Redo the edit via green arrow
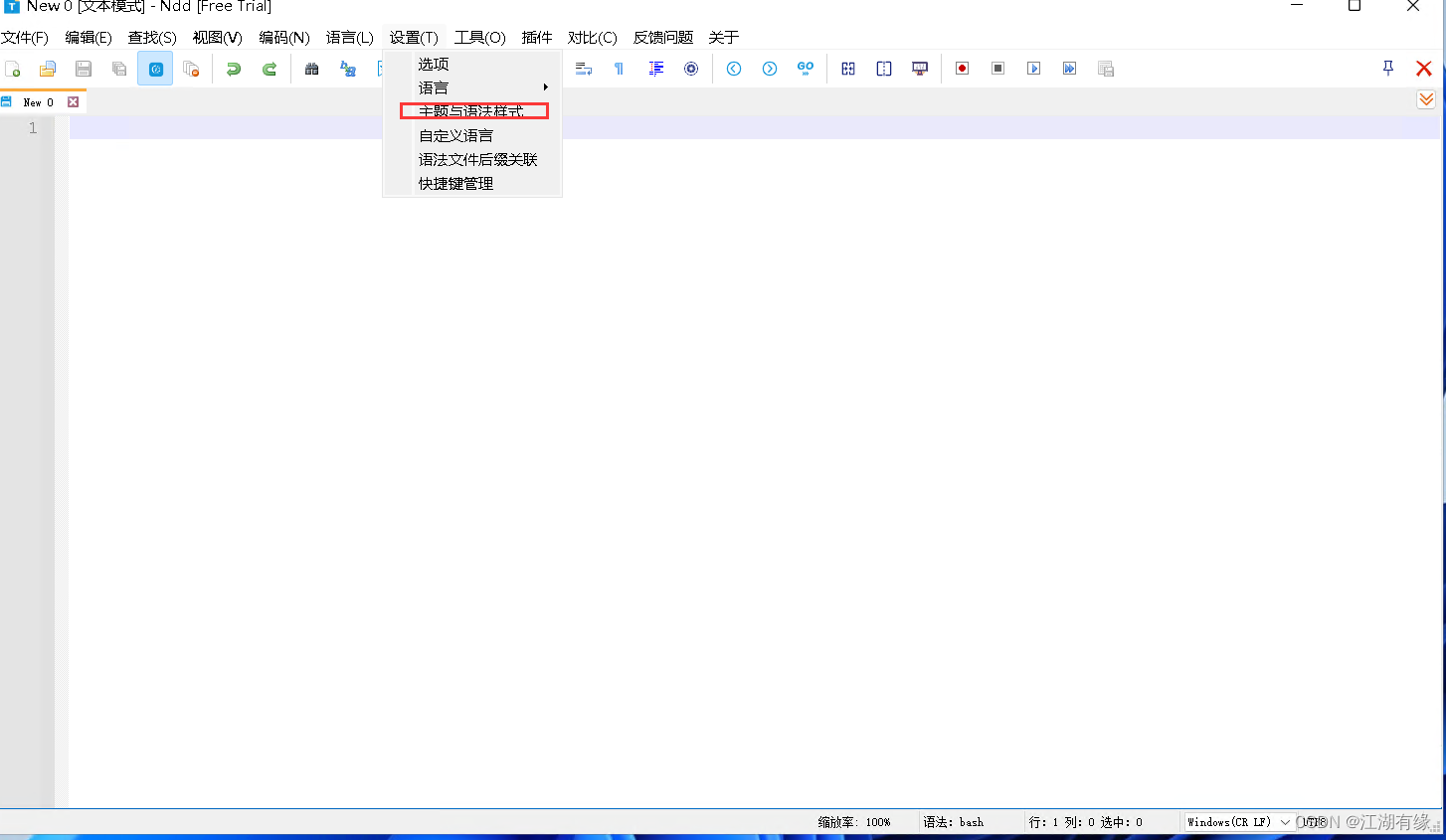Image resolution: width=1446 pixels, height=840 pixels. pos(270,69)
